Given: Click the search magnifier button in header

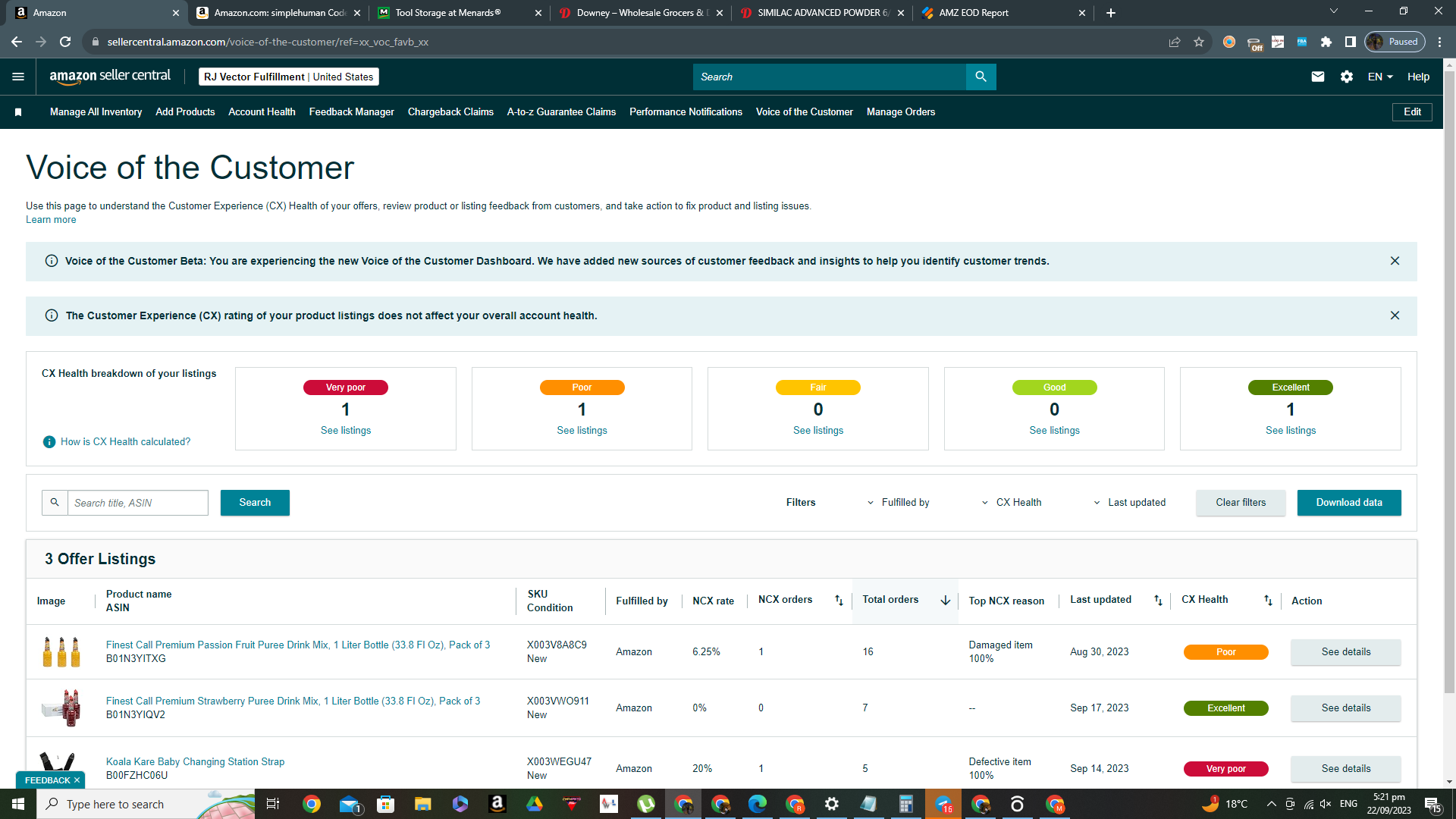Looking at the screenshot, I should point(981,77).
